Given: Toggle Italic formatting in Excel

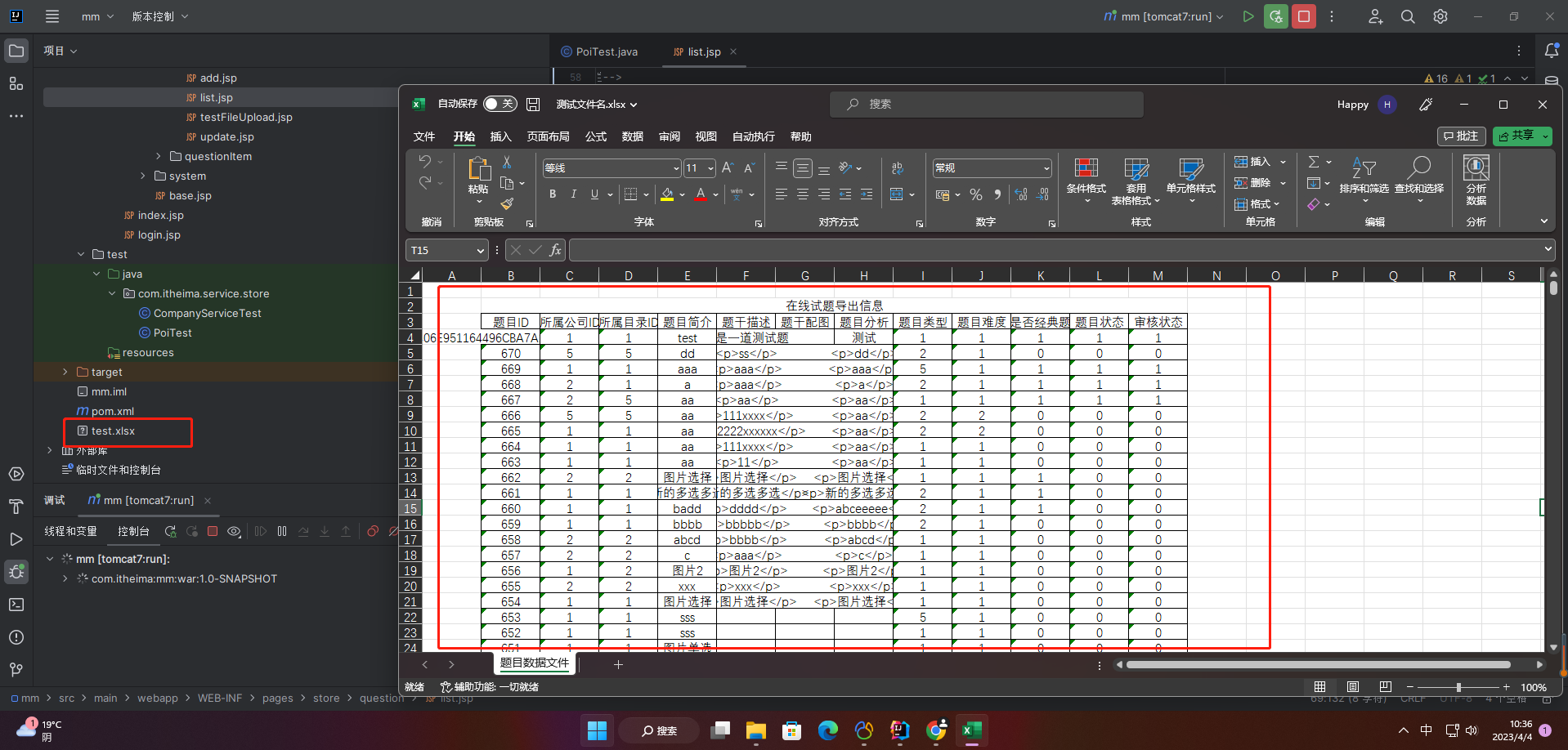Looking at the screenshot, I should (x=573, y=194).
